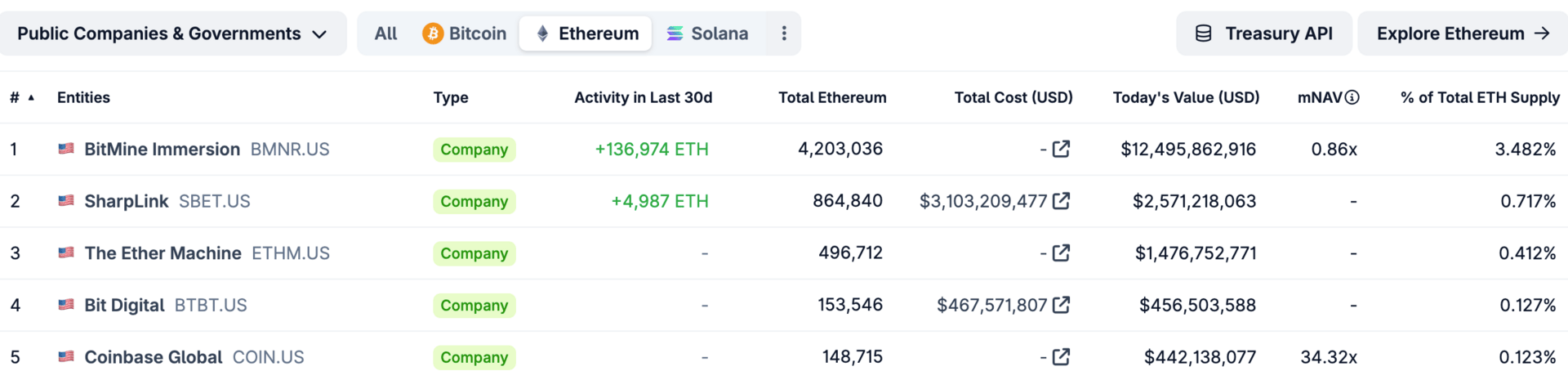Expand Public Companies & Governments dropdown
The image size is (1568, 380).
tap(173, 34)
